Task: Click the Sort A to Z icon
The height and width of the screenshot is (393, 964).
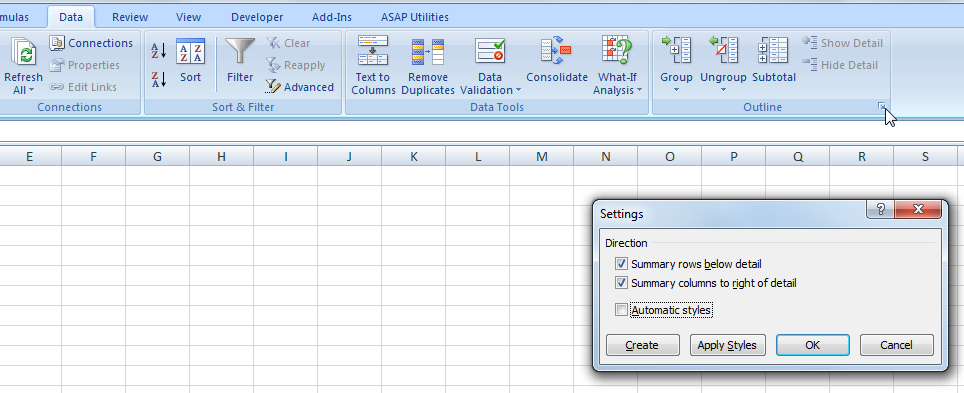Action: (x=159, y=50)
